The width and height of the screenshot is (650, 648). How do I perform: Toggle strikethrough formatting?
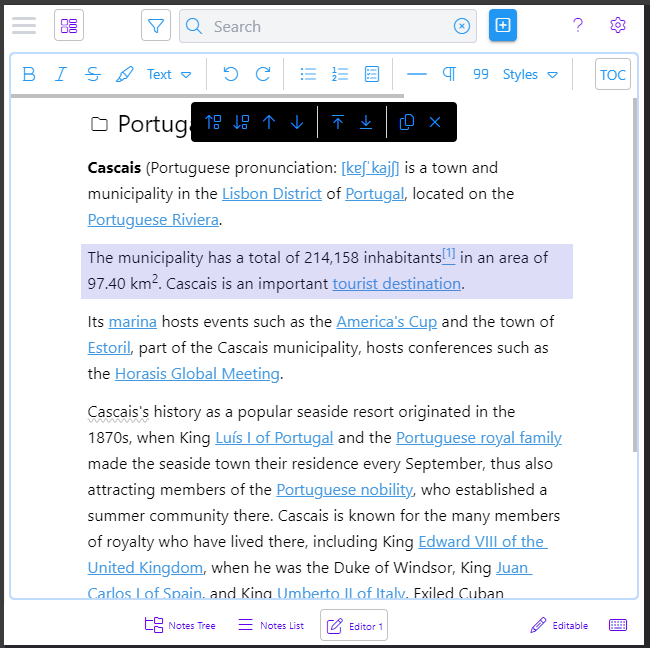tap(93, 75)
